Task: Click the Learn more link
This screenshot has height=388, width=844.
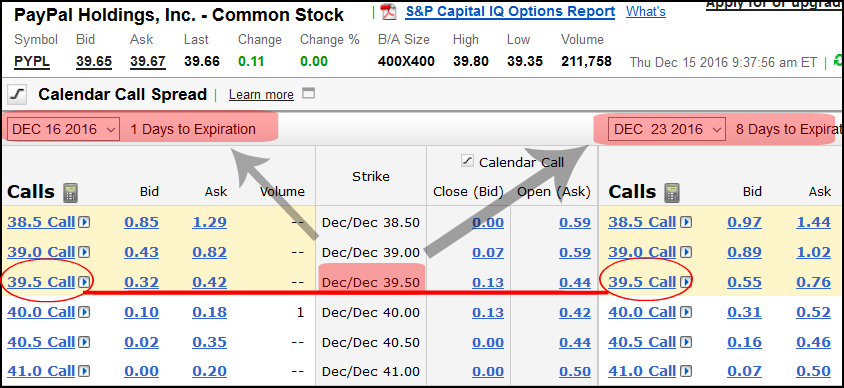Action: [261, 95]
